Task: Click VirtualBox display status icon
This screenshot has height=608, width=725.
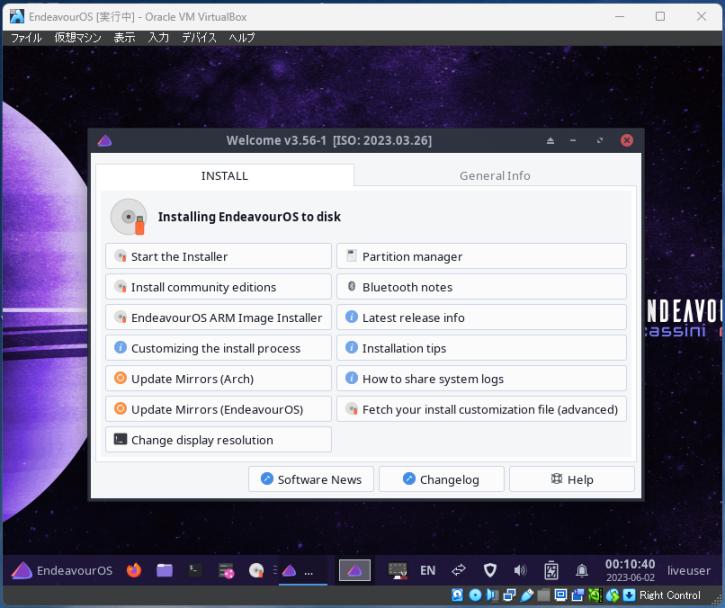Action: 561,595
